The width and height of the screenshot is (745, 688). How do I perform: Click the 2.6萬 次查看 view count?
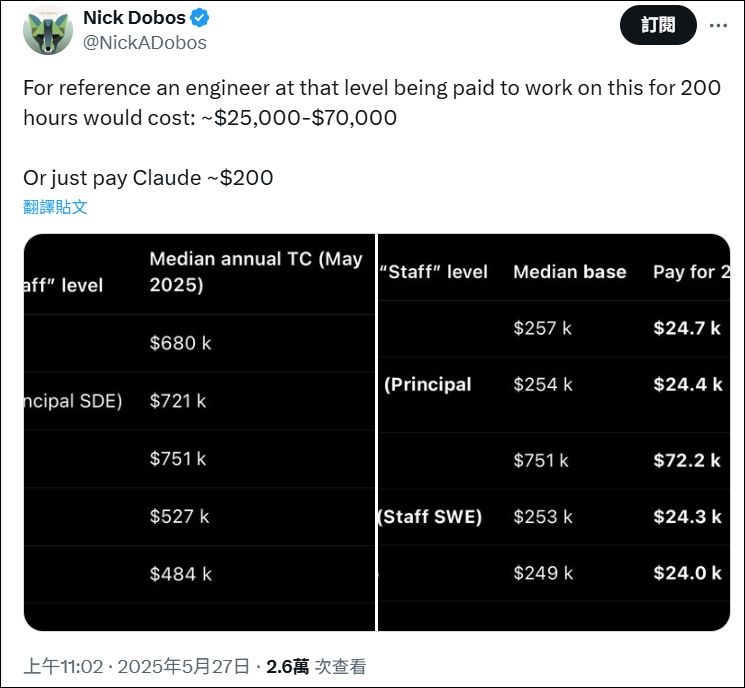(316, 667)
